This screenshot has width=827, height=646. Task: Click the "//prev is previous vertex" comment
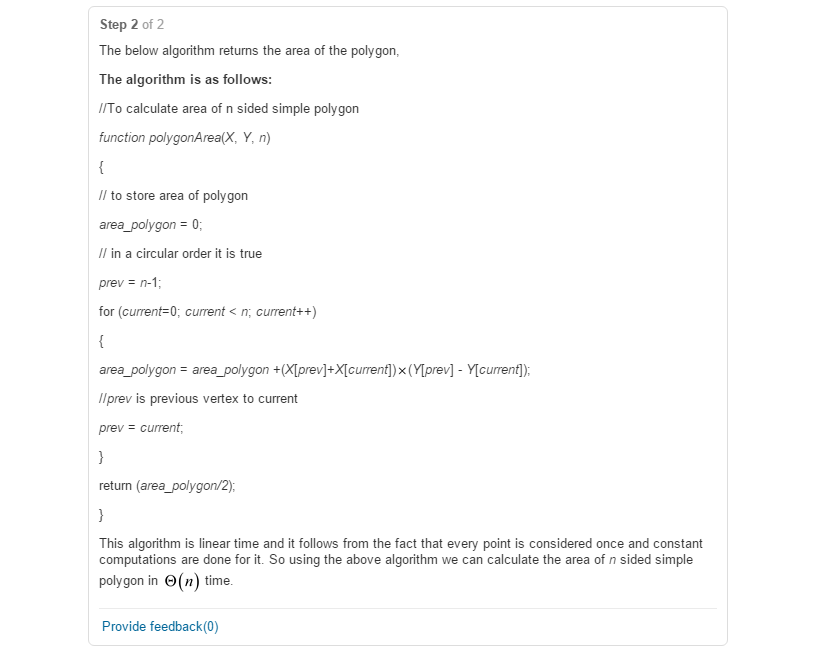point(198,399)
